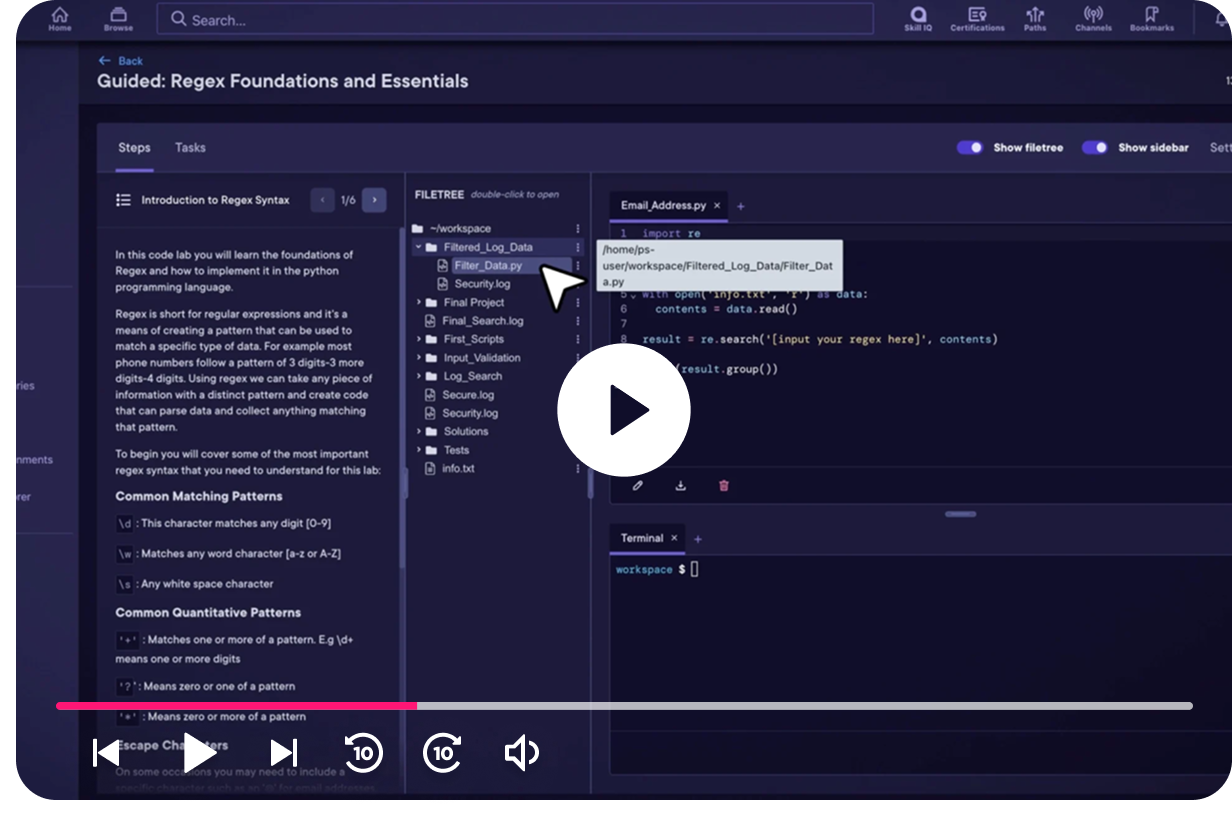Expand the Tests folder
1232x825 pixels.
coord(419,450)
